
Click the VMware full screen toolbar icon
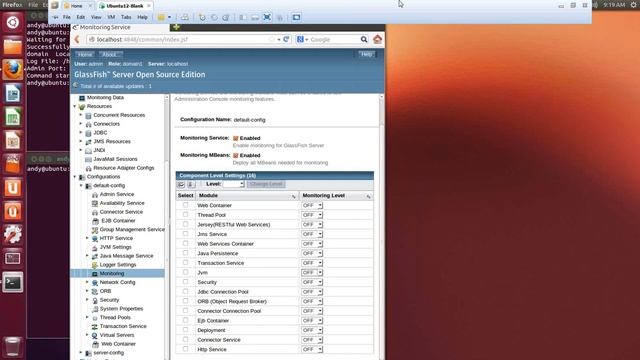[267, 17]
